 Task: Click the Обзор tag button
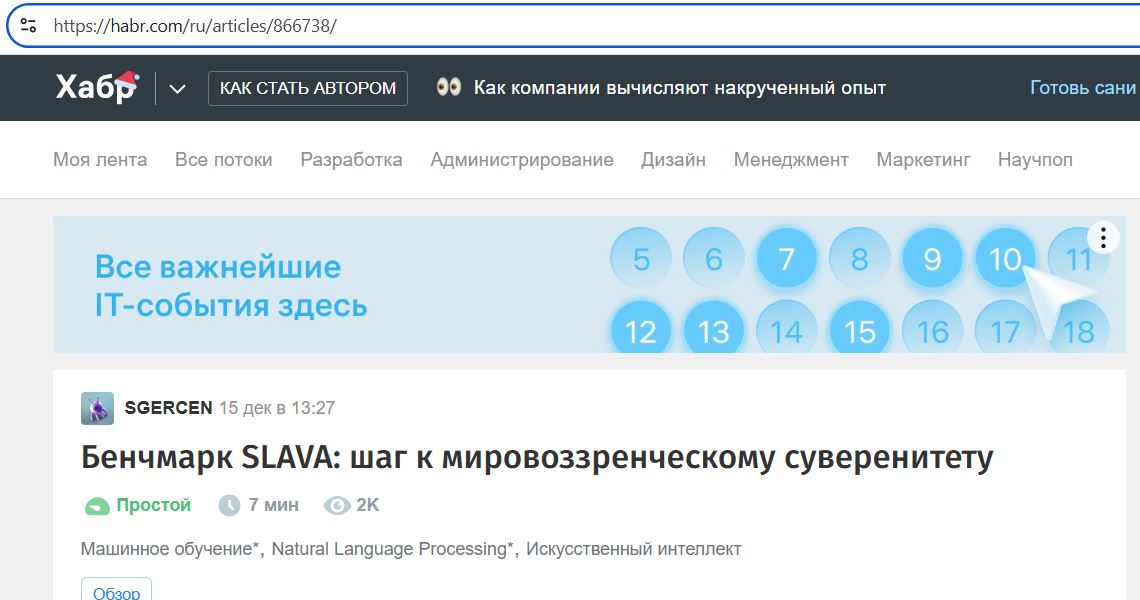(116, 589)
